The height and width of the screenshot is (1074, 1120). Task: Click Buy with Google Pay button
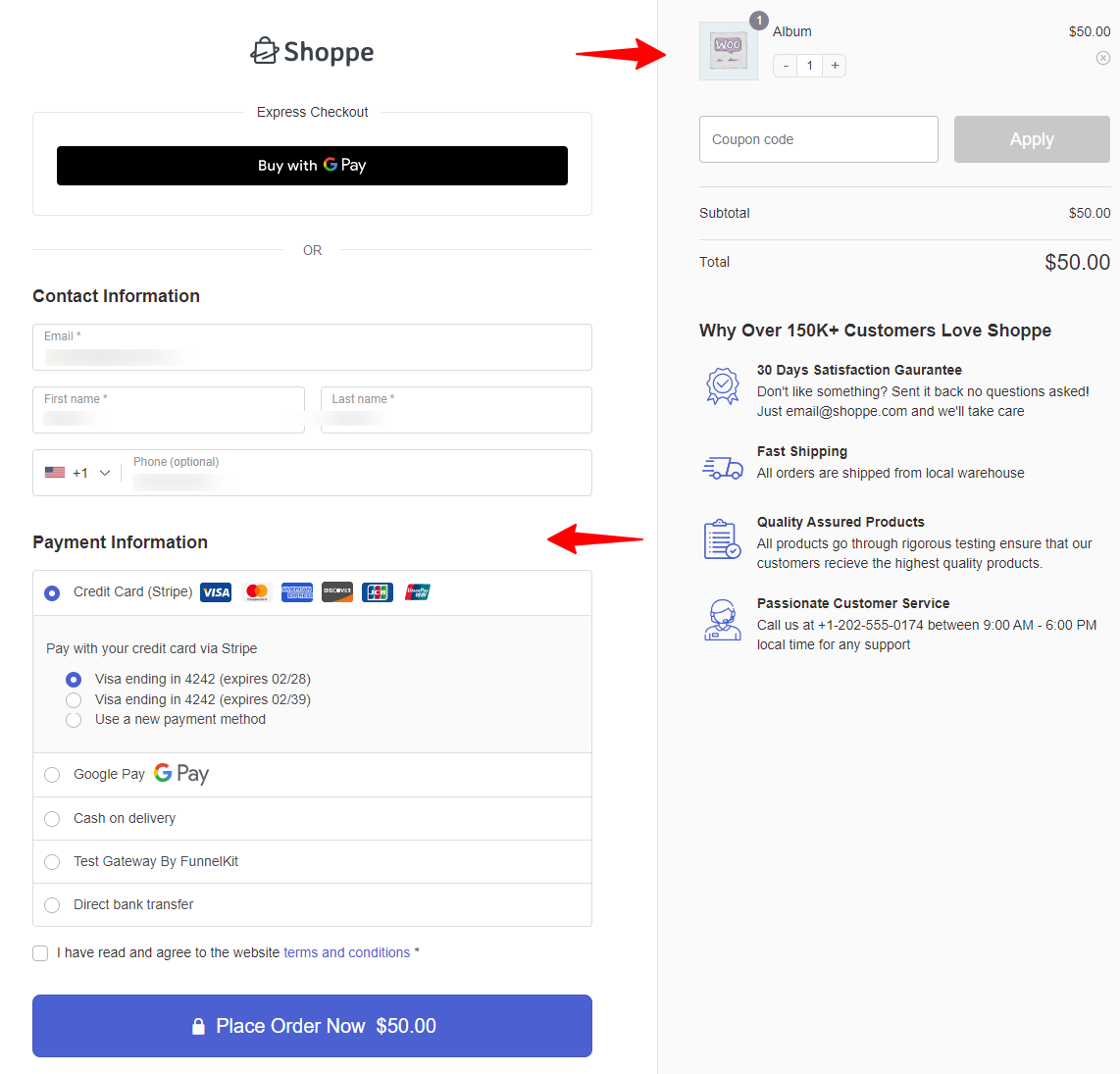coord(312,166)
